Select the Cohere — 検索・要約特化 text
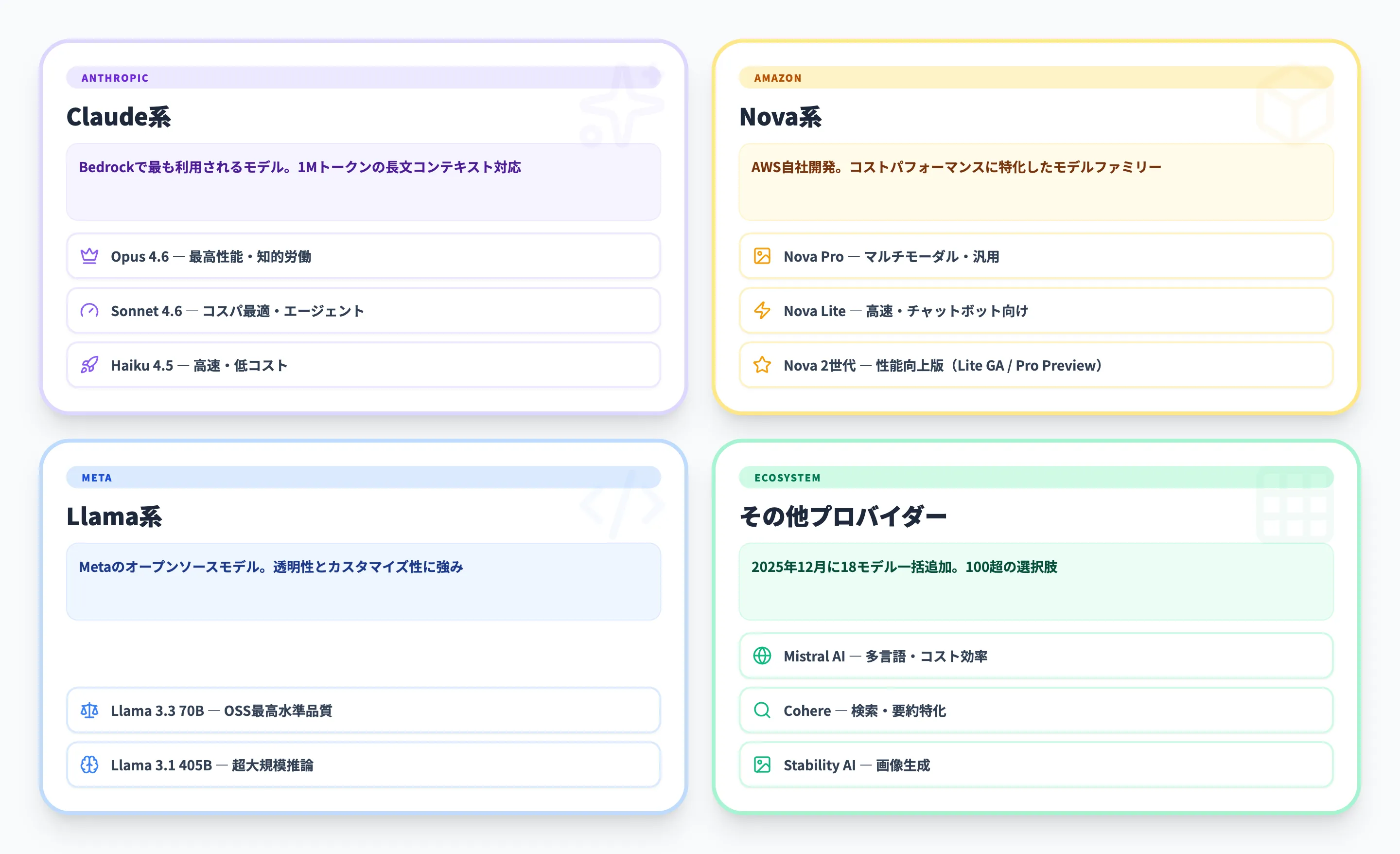This screenshot has height=854, width=1400. click(x=865, y=711)
